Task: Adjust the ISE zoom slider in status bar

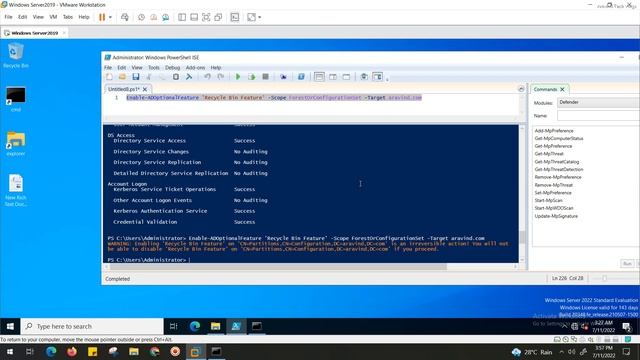Action: click(605, 278)
